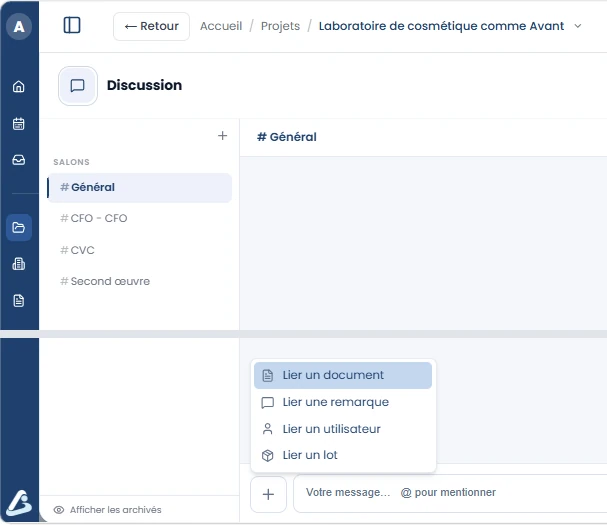
Task: Toggle 'Afficher les archivés' eye option
Action: 107,510
